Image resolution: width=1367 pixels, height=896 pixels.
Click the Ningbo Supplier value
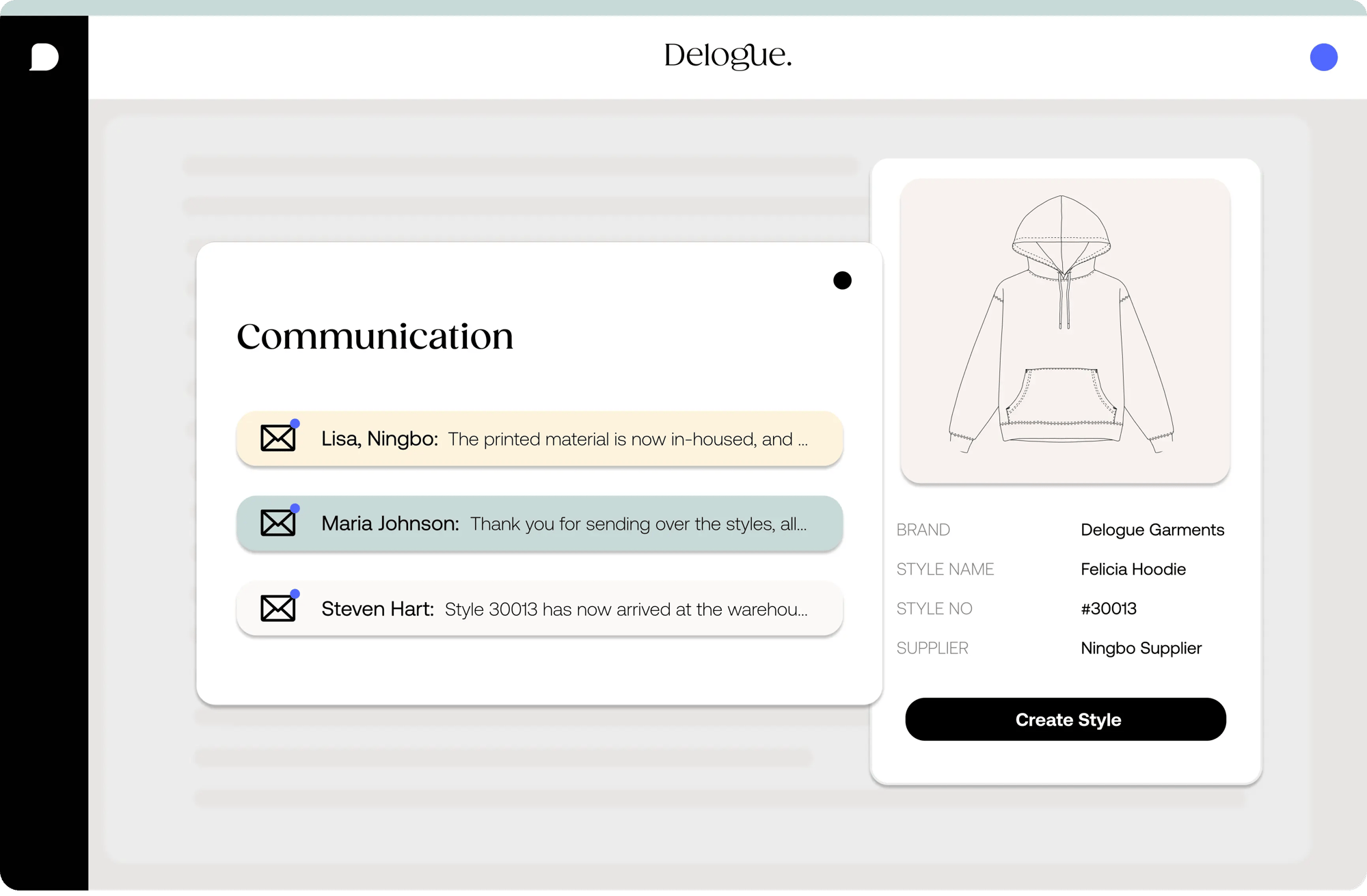pos(1141,648)
